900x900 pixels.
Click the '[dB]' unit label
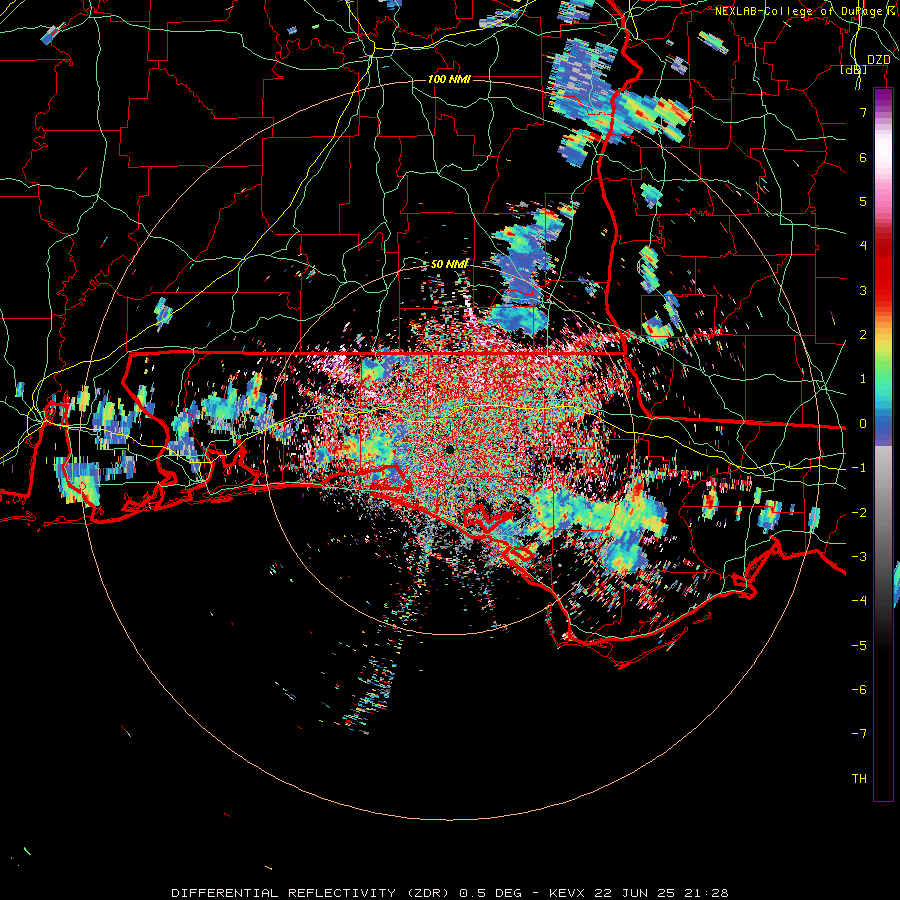point(854,69)
